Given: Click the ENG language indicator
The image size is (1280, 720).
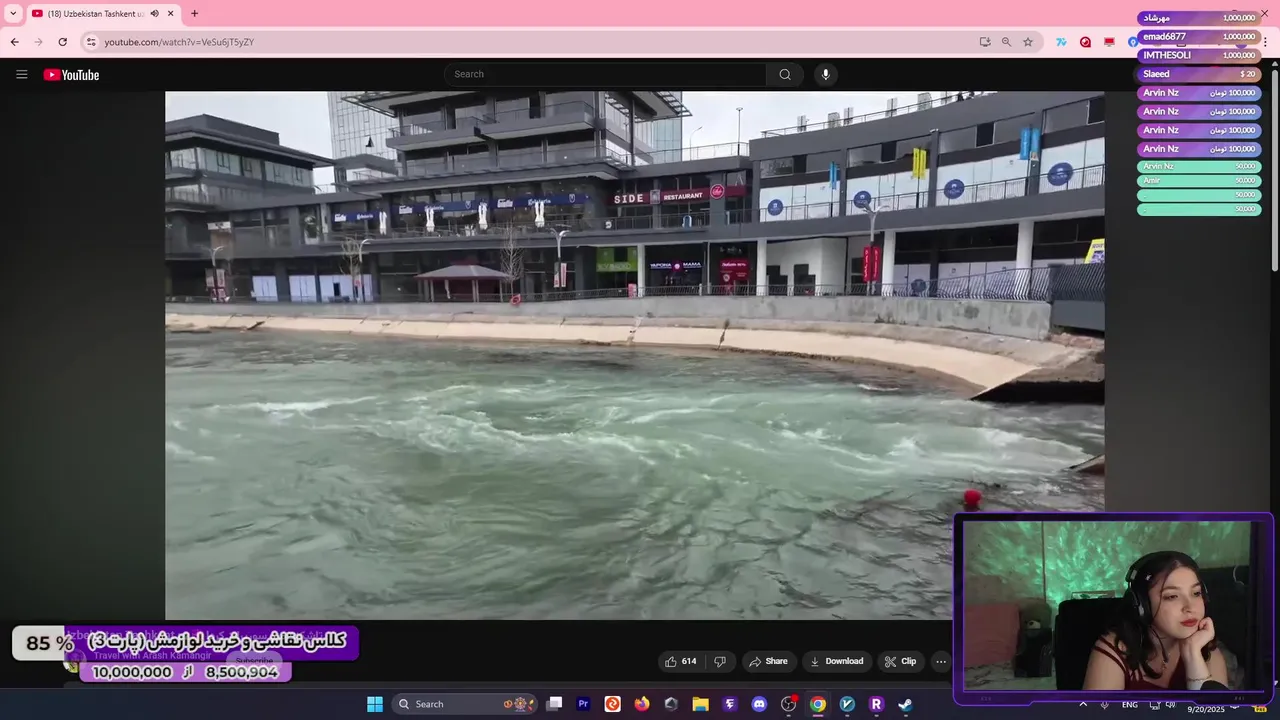Looking at the screenshot, I should [x=1130, y=705].
